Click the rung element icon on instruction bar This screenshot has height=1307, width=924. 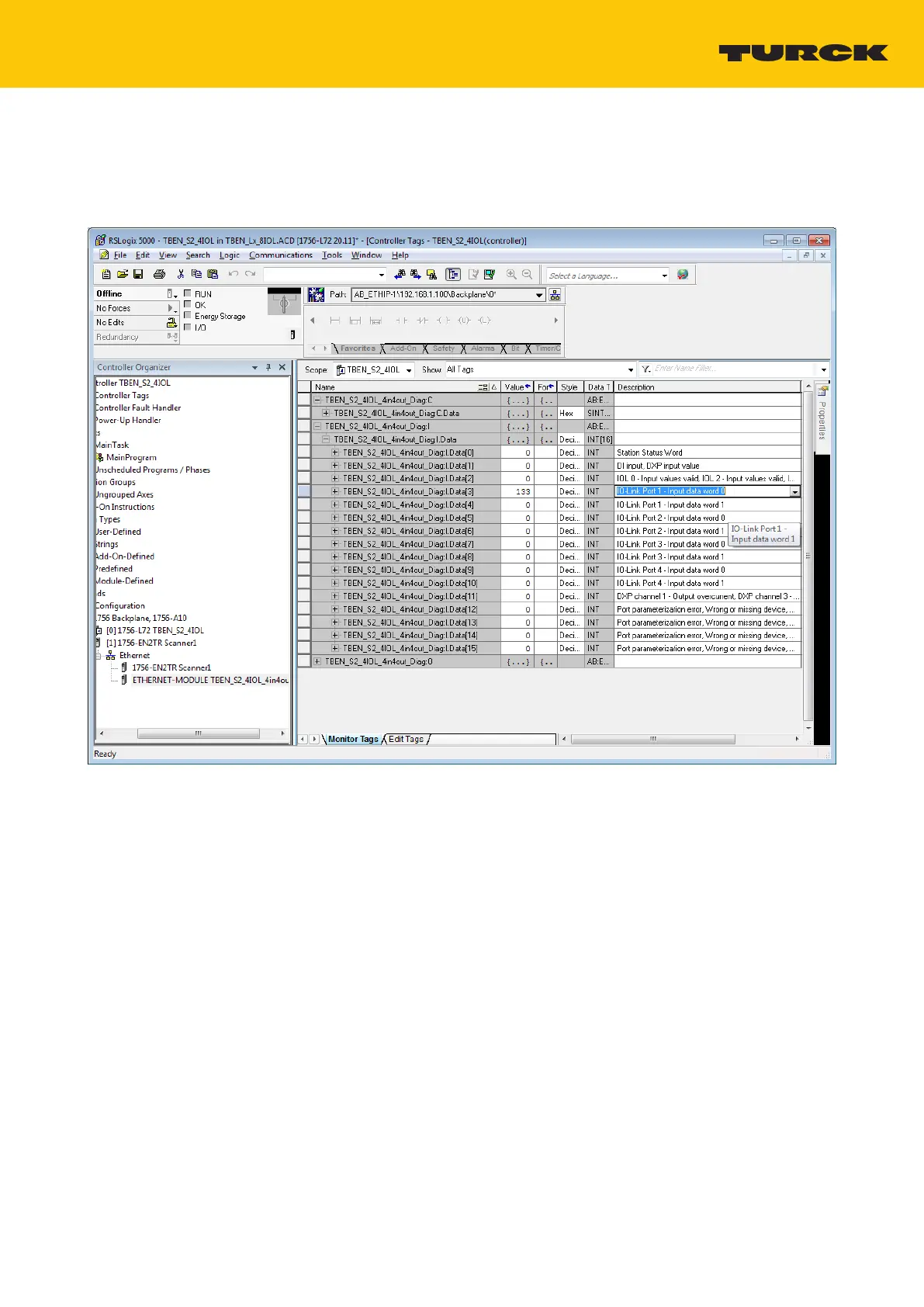point(335,321)
